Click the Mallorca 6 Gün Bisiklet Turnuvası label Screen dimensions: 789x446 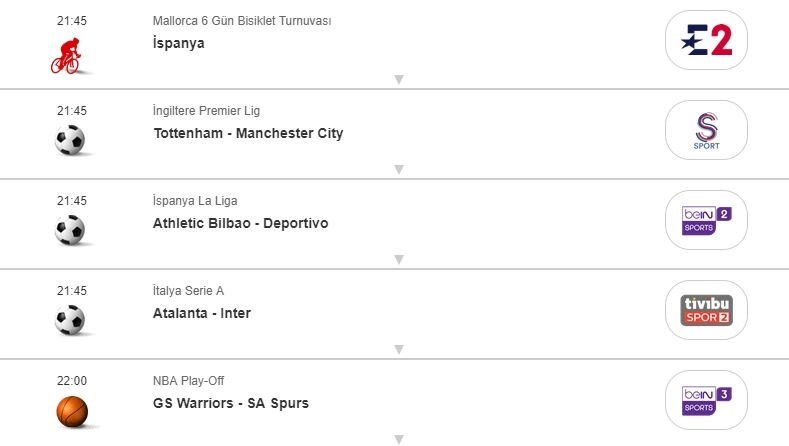click(242, 21)
